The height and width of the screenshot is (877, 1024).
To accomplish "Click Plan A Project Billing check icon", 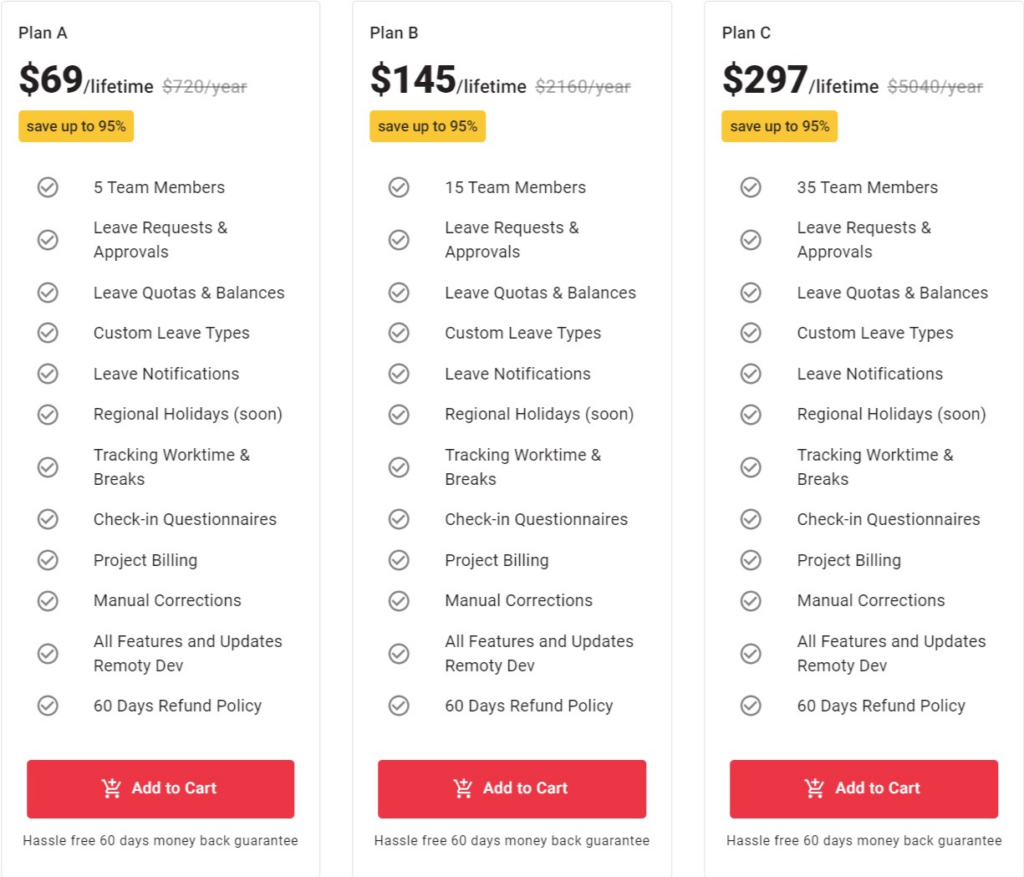I will tap(48, 560).
